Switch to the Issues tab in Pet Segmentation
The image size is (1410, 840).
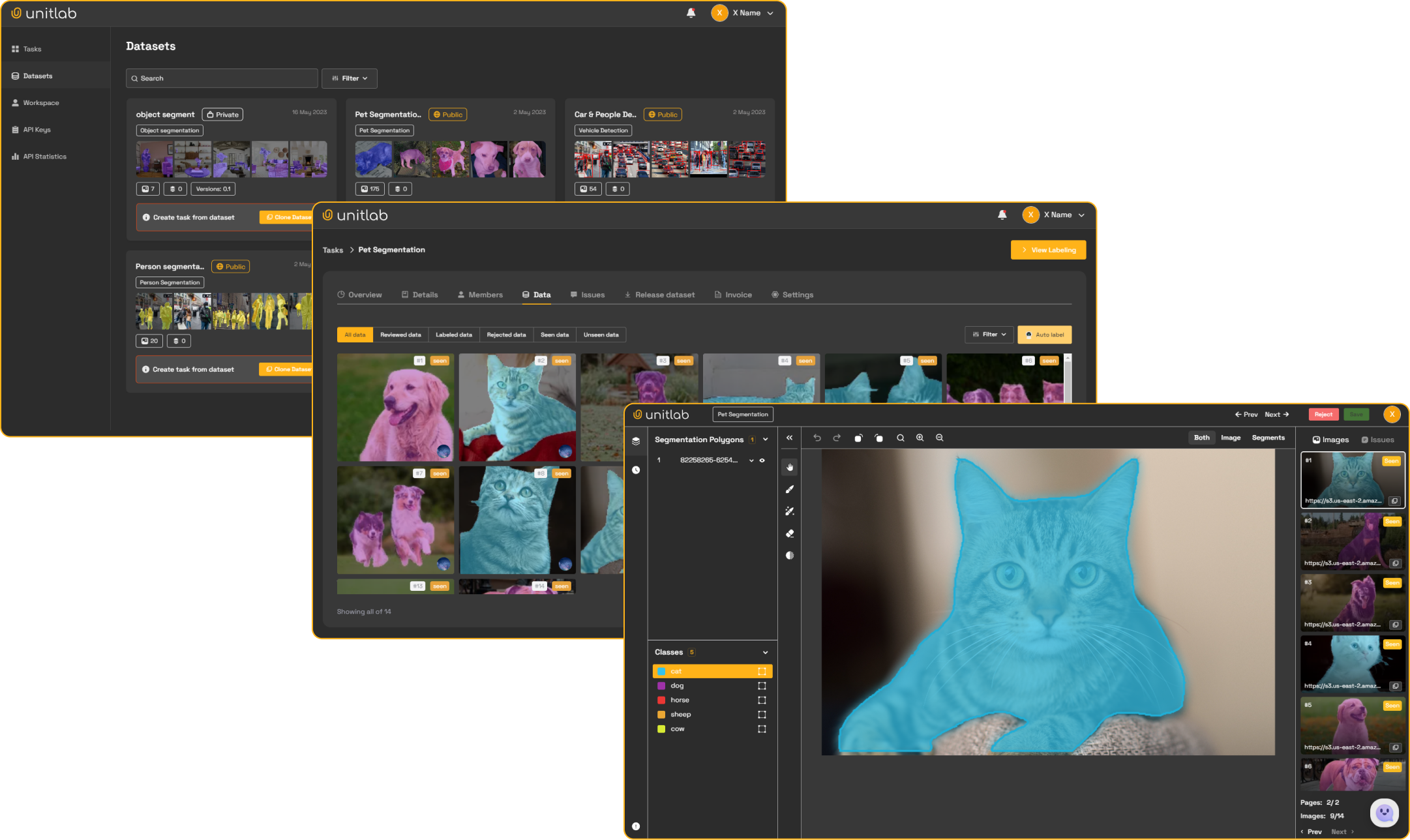coord(587,295)
